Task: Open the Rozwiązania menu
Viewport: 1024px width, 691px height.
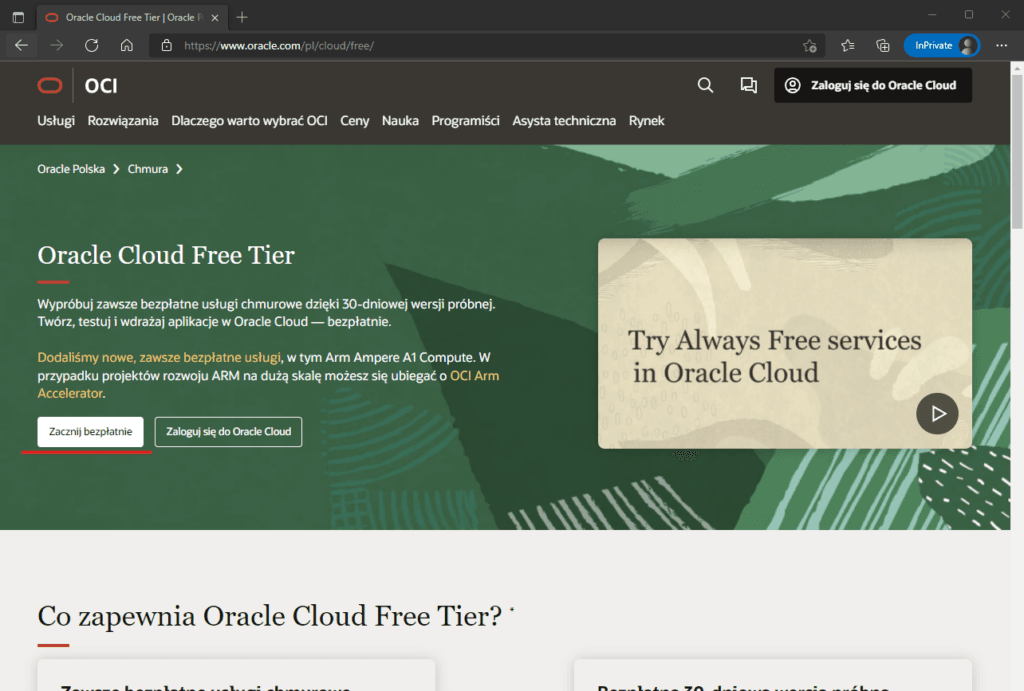Action: [123, 121]
